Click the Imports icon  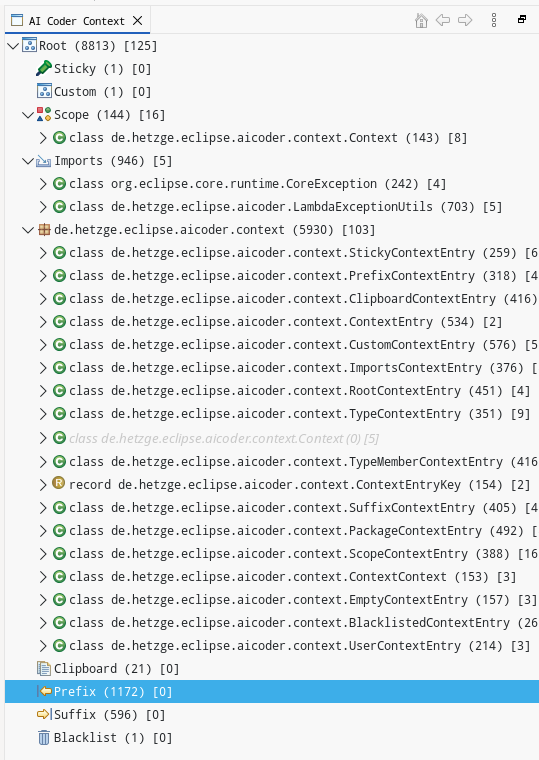click(44, 160)
